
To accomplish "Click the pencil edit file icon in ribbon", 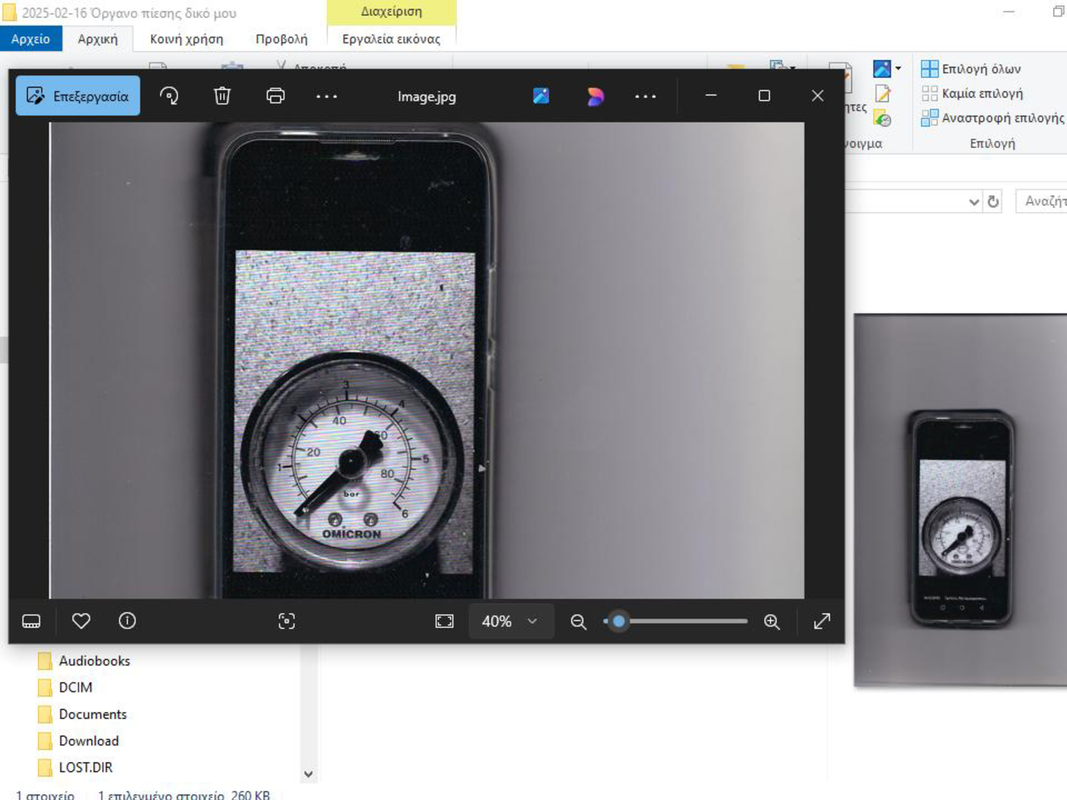I will [883, 93].
